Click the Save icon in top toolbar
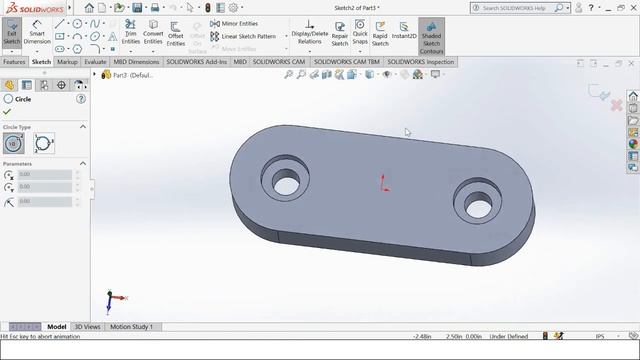This screenshot has width=640, height=360. 137,7
